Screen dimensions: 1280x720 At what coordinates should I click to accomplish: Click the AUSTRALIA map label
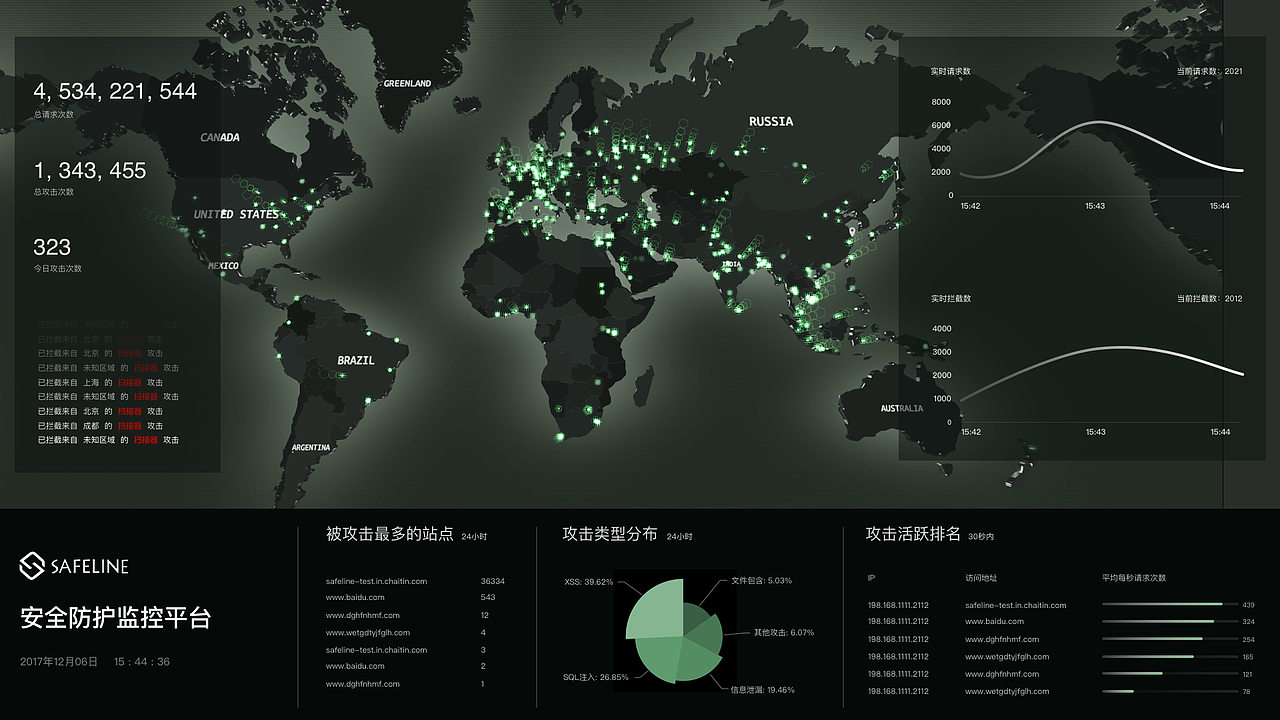tap(902, 408)
